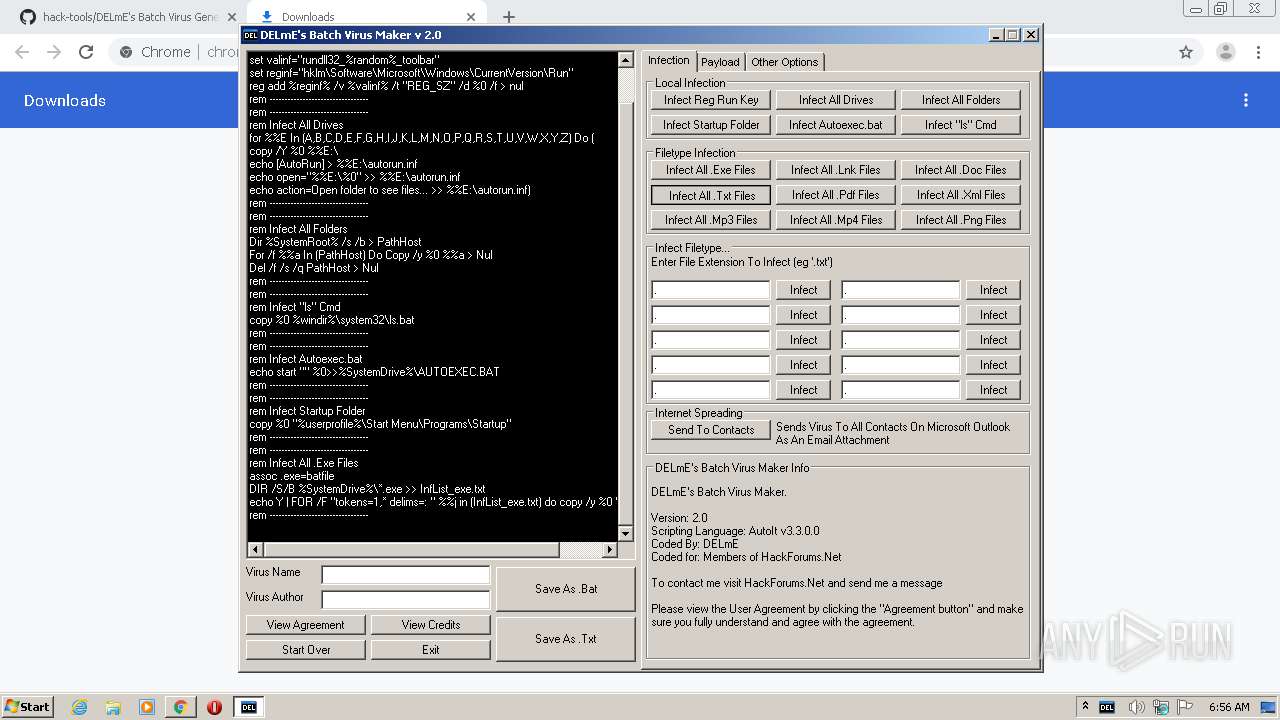Show hidden system tray icons
Viewport: 1280px width, 720px height.
tap(1085, 707)
